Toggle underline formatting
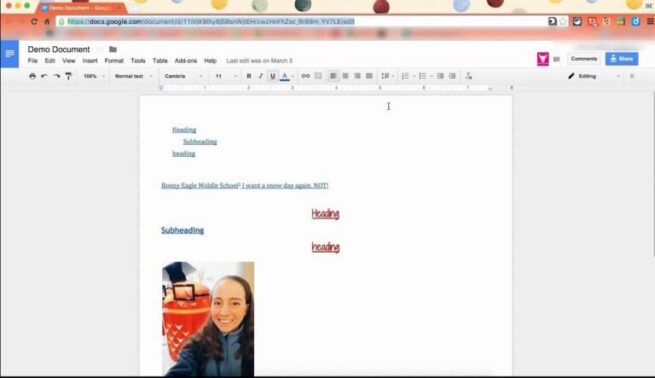This screenshot has width=655, height=378. (x=272, y=76)
